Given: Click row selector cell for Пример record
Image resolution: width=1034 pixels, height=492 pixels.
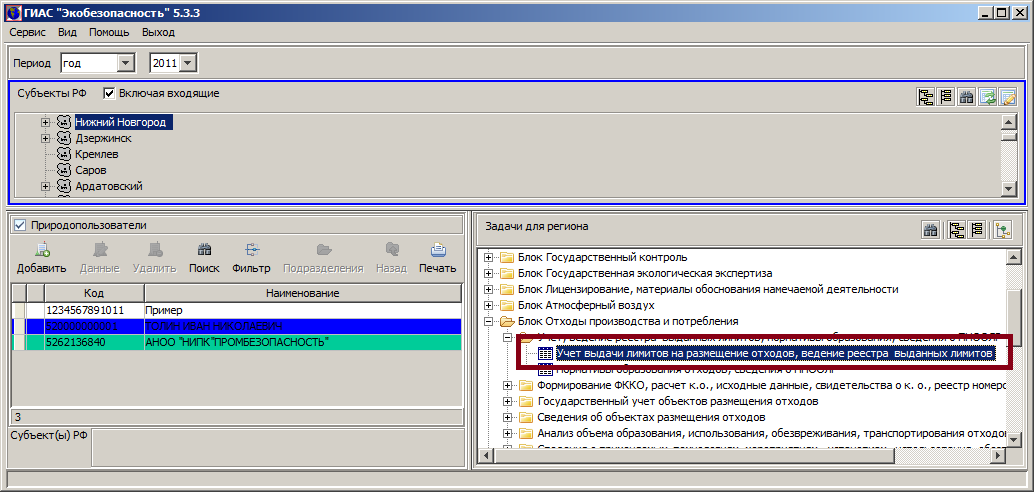Looking at the screenshot, I should (19, 311).
